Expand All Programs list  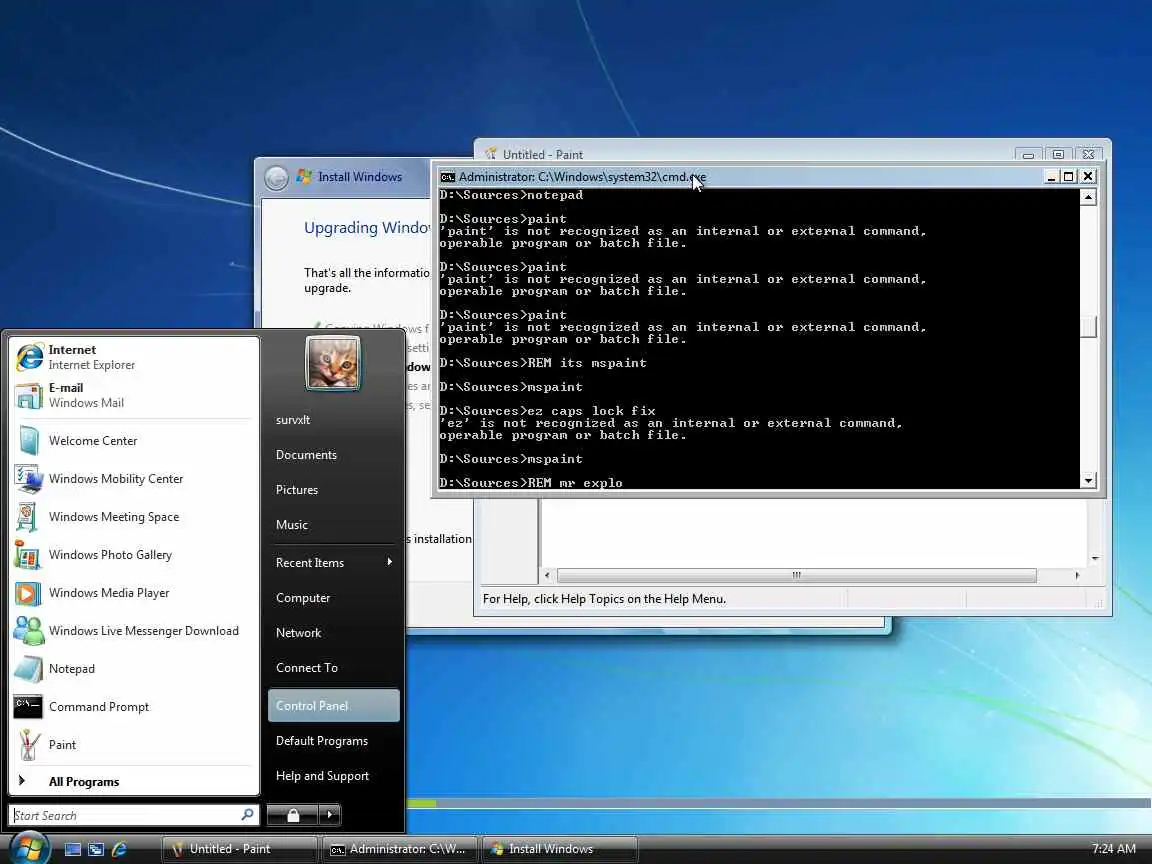pyautogui.click(x=134, y=782)
